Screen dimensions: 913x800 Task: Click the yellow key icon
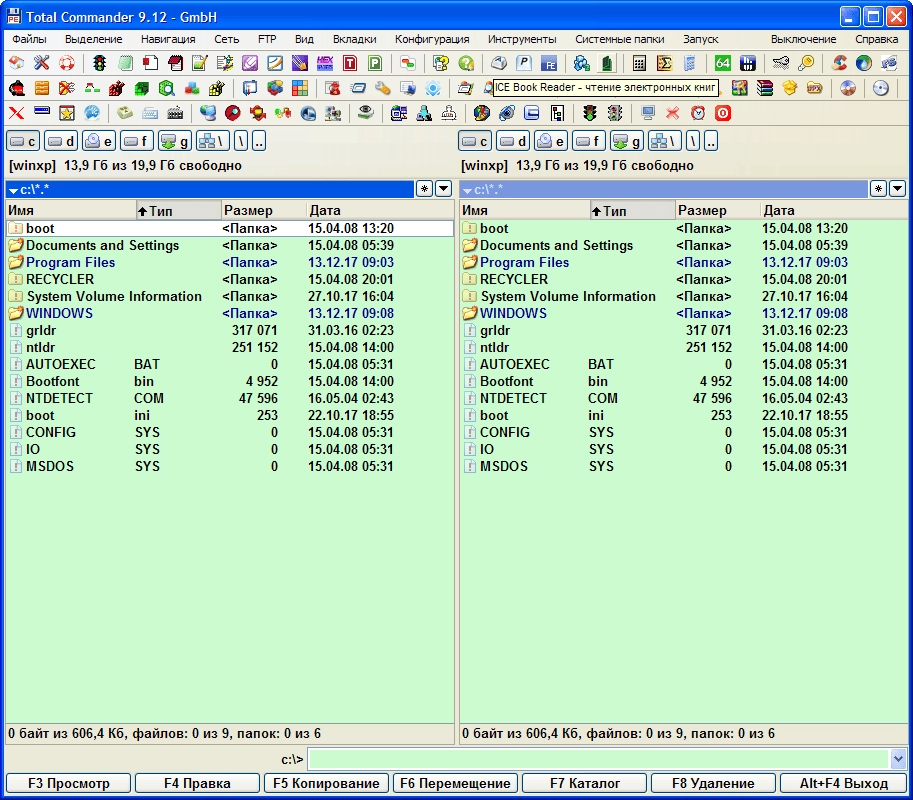coord(806,63)
